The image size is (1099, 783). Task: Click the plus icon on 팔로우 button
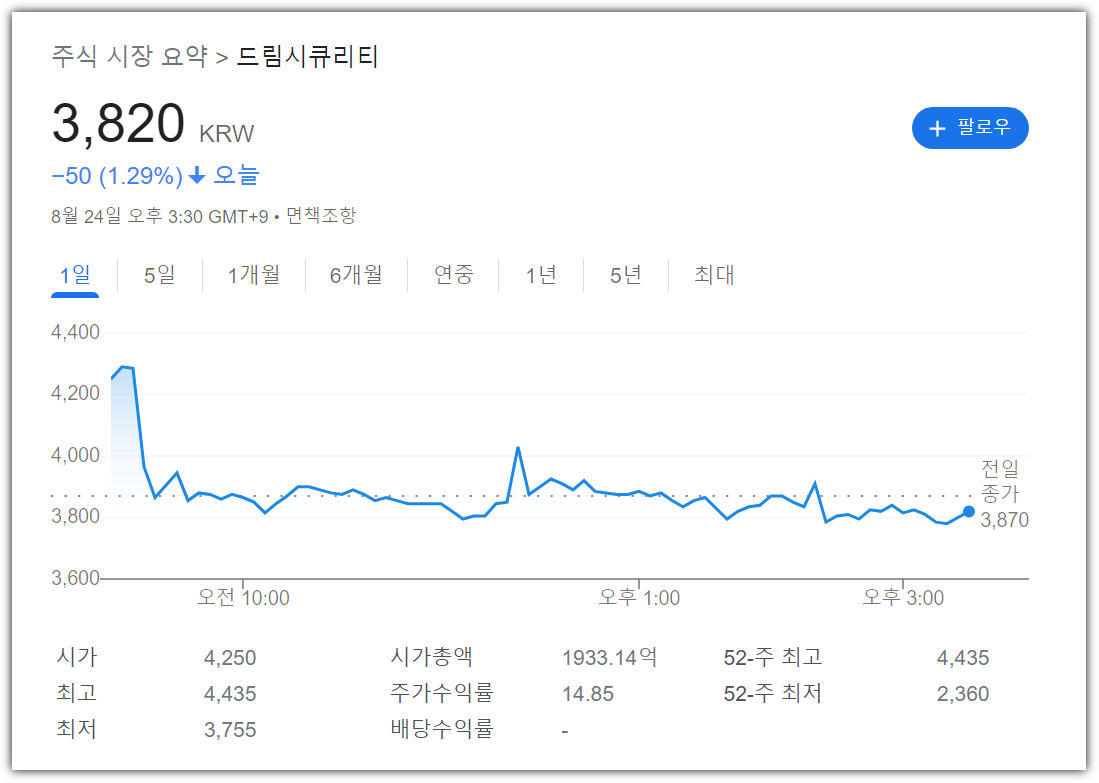937,128
